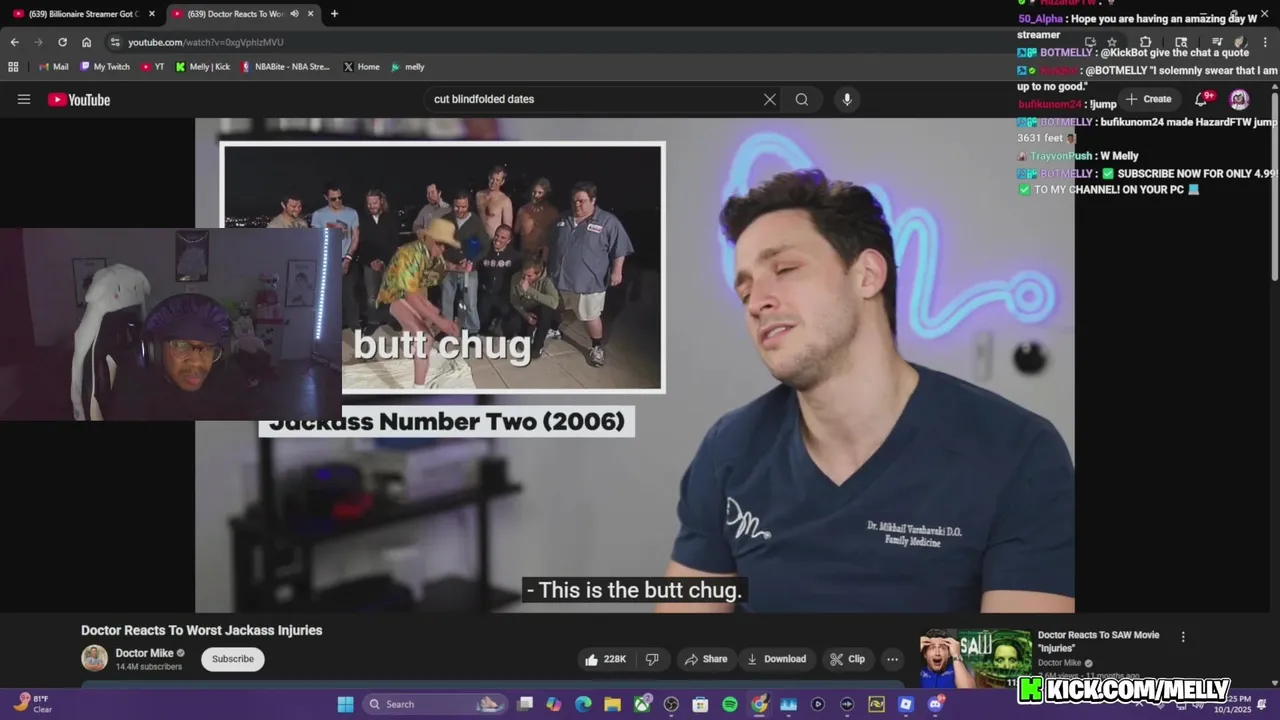Open the YT bookmark
This screenshot has width=1280, height=720.
152,67
